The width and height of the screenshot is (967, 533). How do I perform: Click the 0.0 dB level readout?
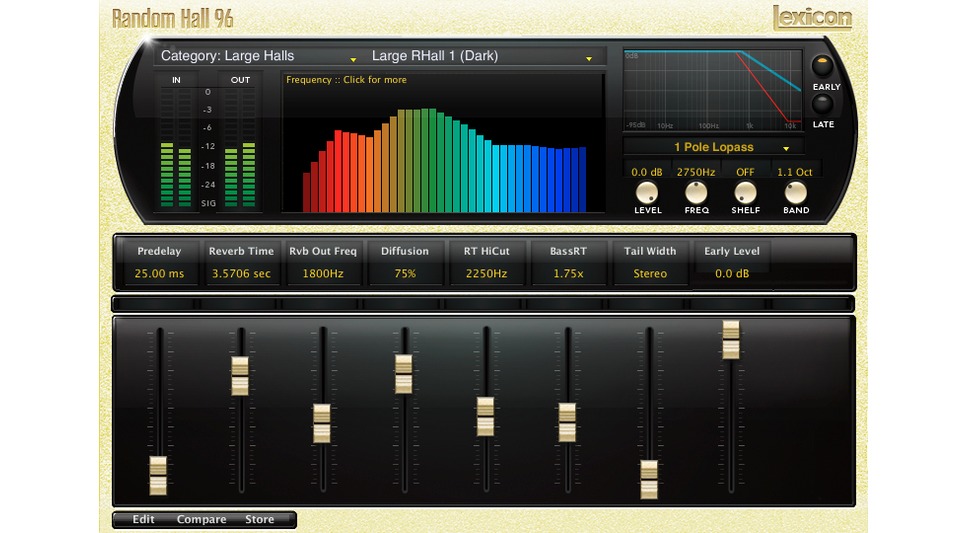pos(647,172)
